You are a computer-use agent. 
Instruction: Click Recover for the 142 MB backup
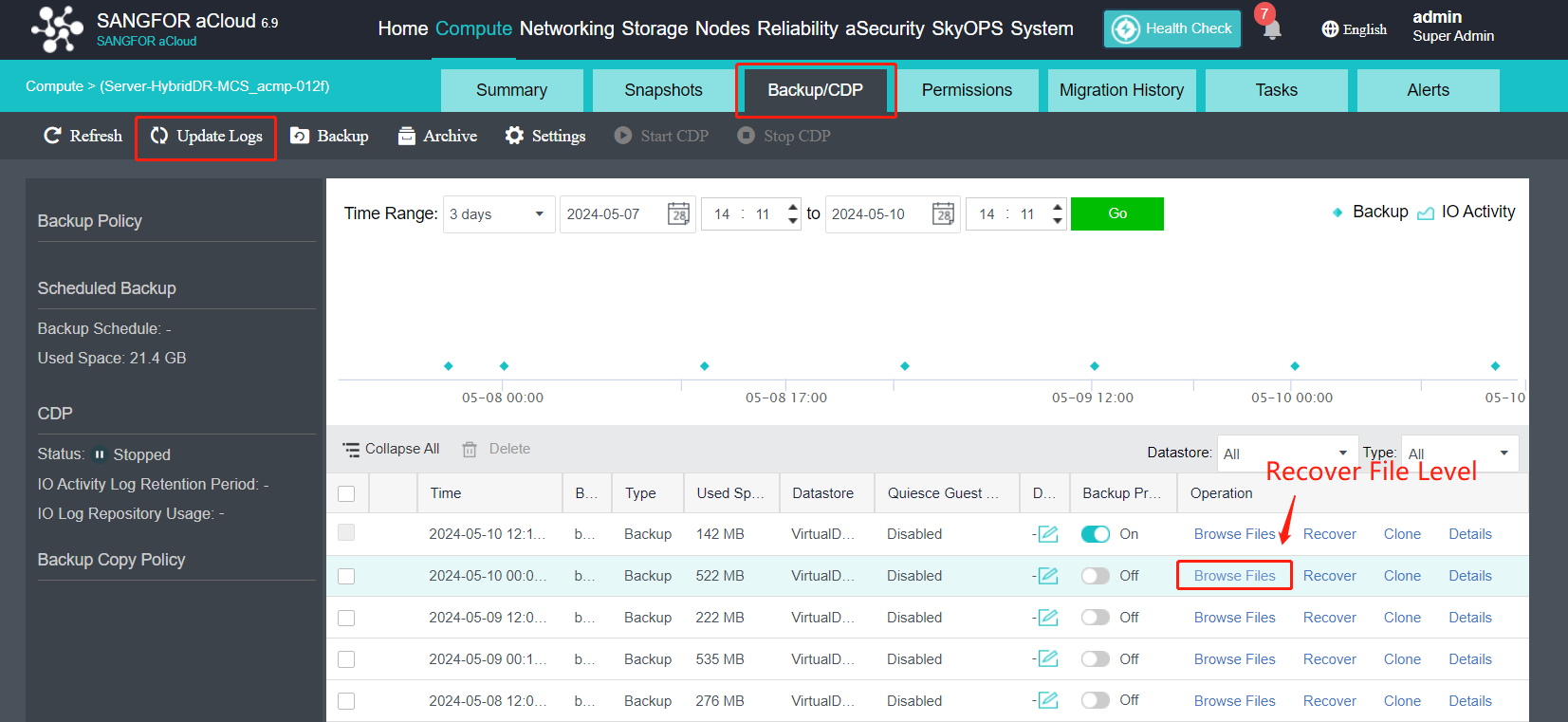(x=1329, y=534)
